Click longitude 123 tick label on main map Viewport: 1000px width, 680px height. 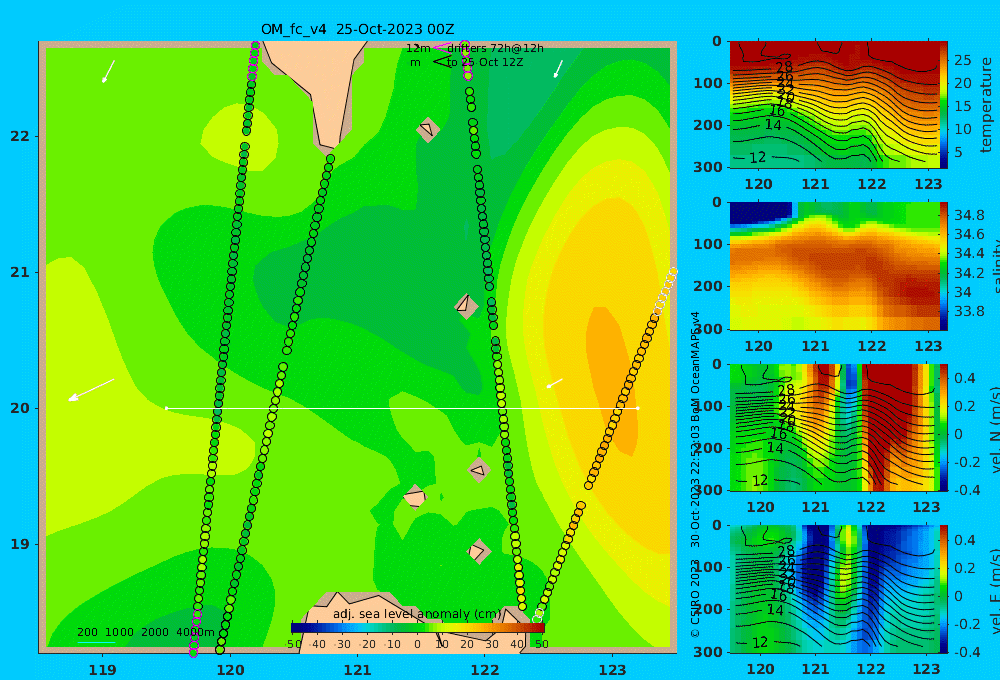[x=613, y=670]
